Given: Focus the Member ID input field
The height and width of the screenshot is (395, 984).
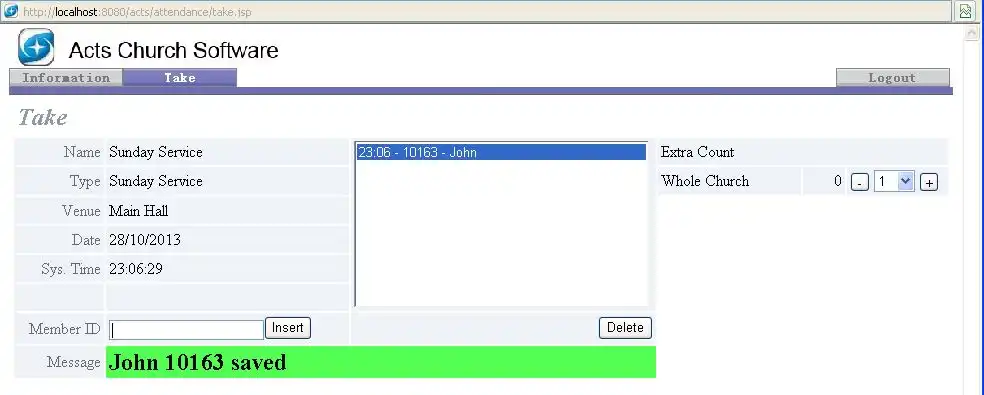Looking at the screenshot, I should [x=186, y=330].
